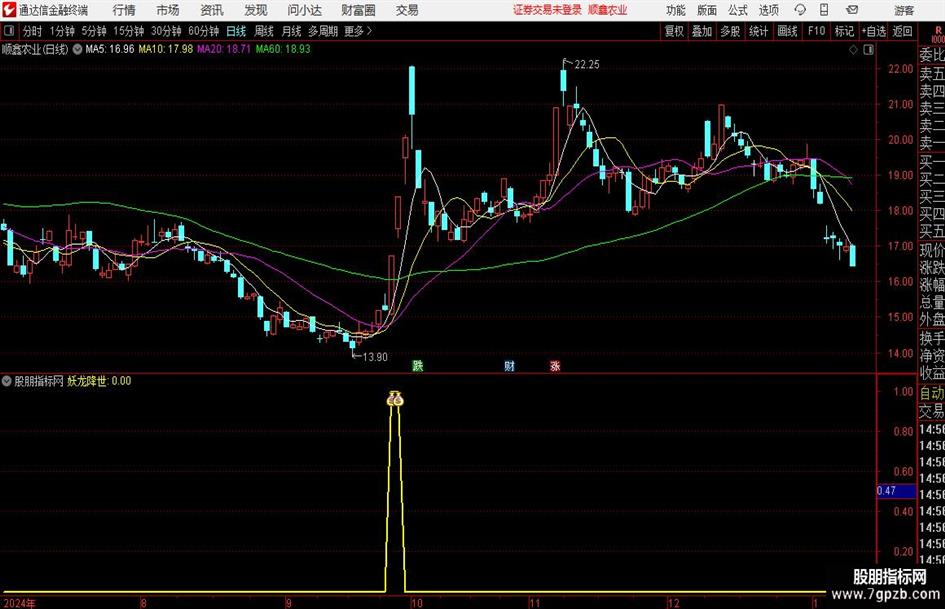Click the 返回 back button
Viewport: 945px width, 609px height.
pos(902,31)
